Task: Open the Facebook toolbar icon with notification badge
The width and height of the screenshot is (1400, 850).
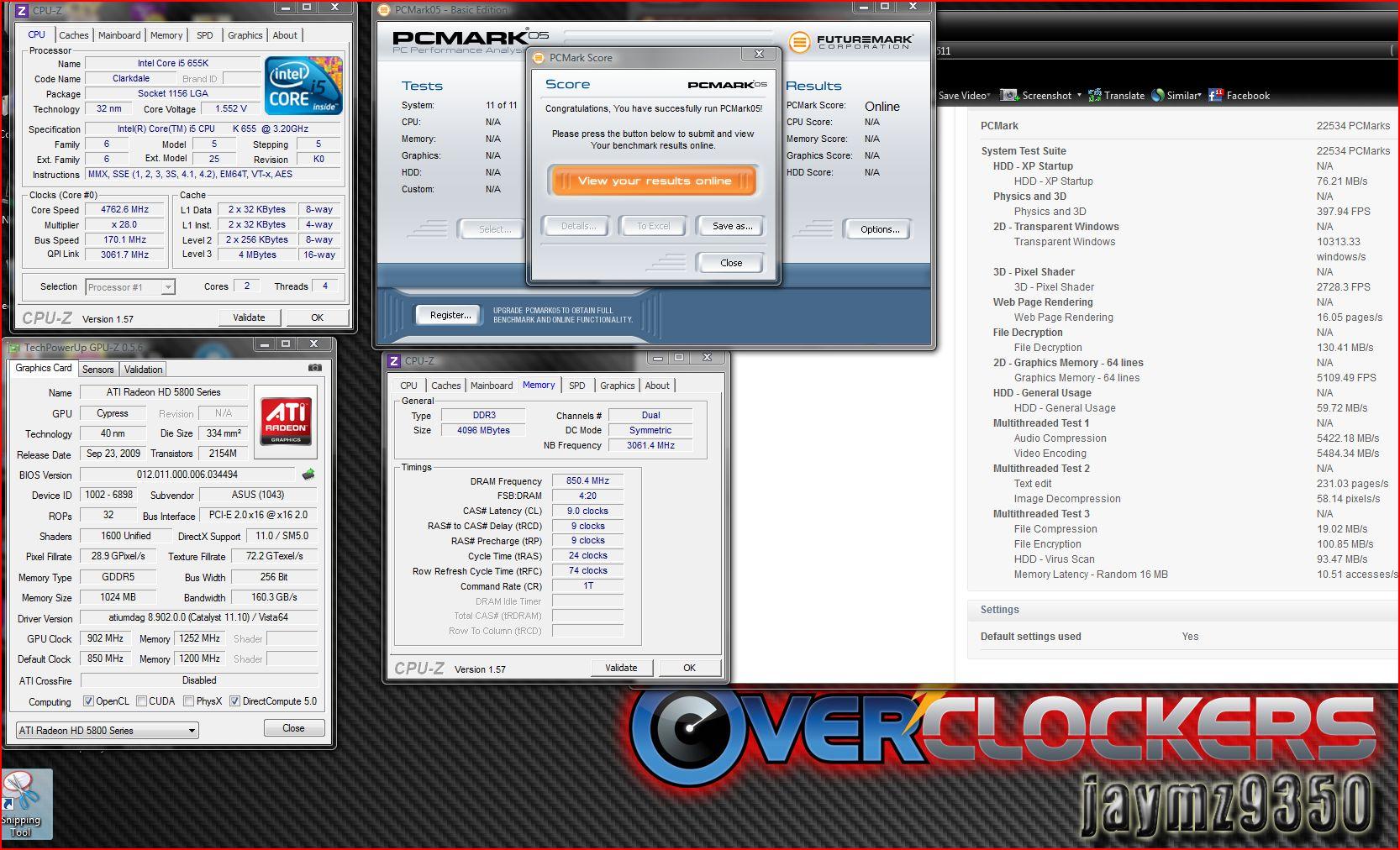Action: 1216,95
